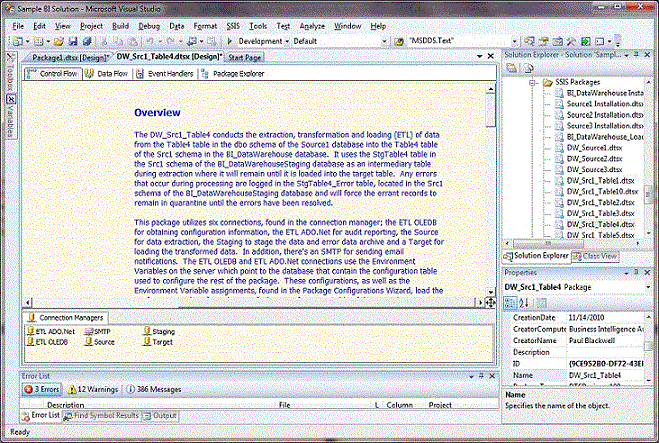Switch to the Data Flow tab

click(106, 74)
